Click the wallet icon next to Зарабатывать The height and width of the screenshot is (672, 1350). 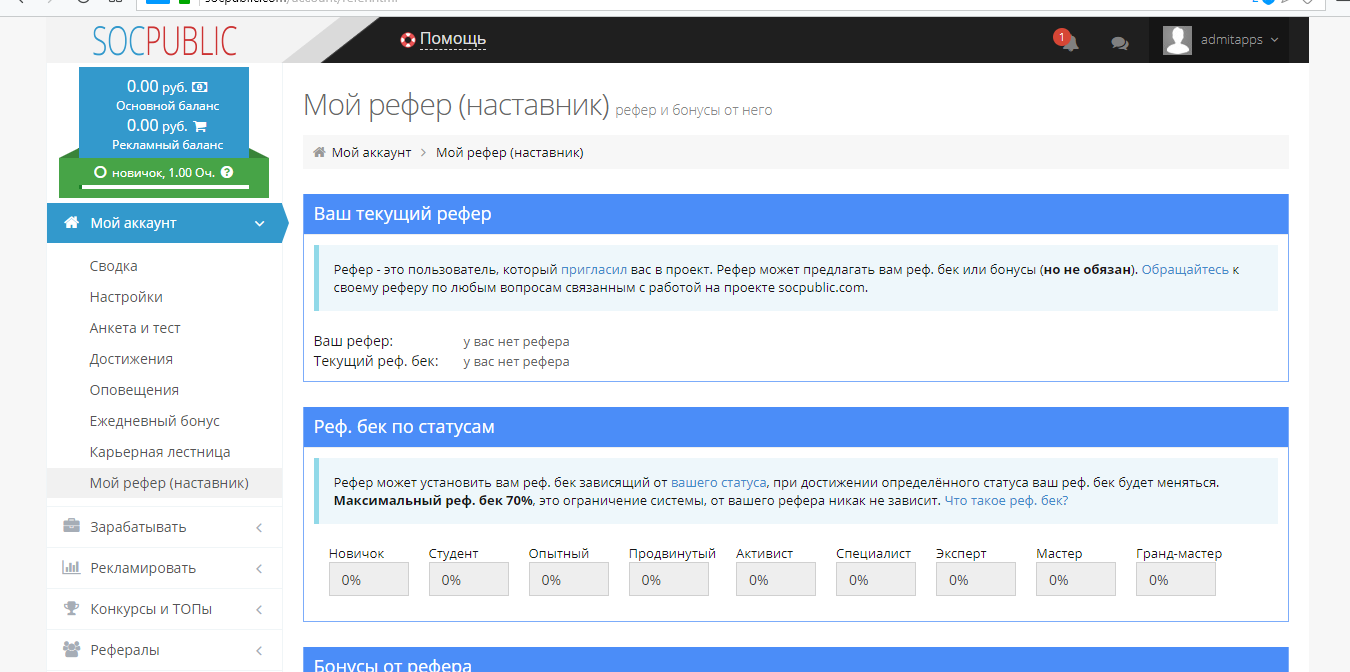click(70, 525)
